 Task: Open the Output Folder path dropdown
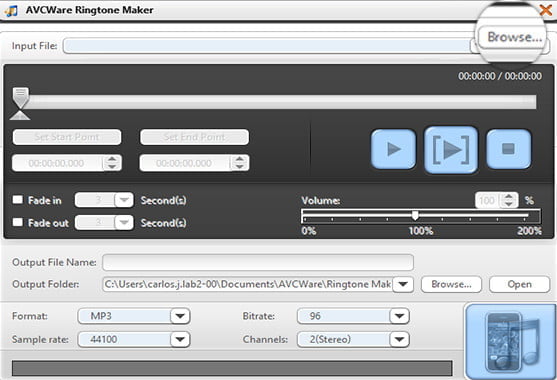click(403, 284)
